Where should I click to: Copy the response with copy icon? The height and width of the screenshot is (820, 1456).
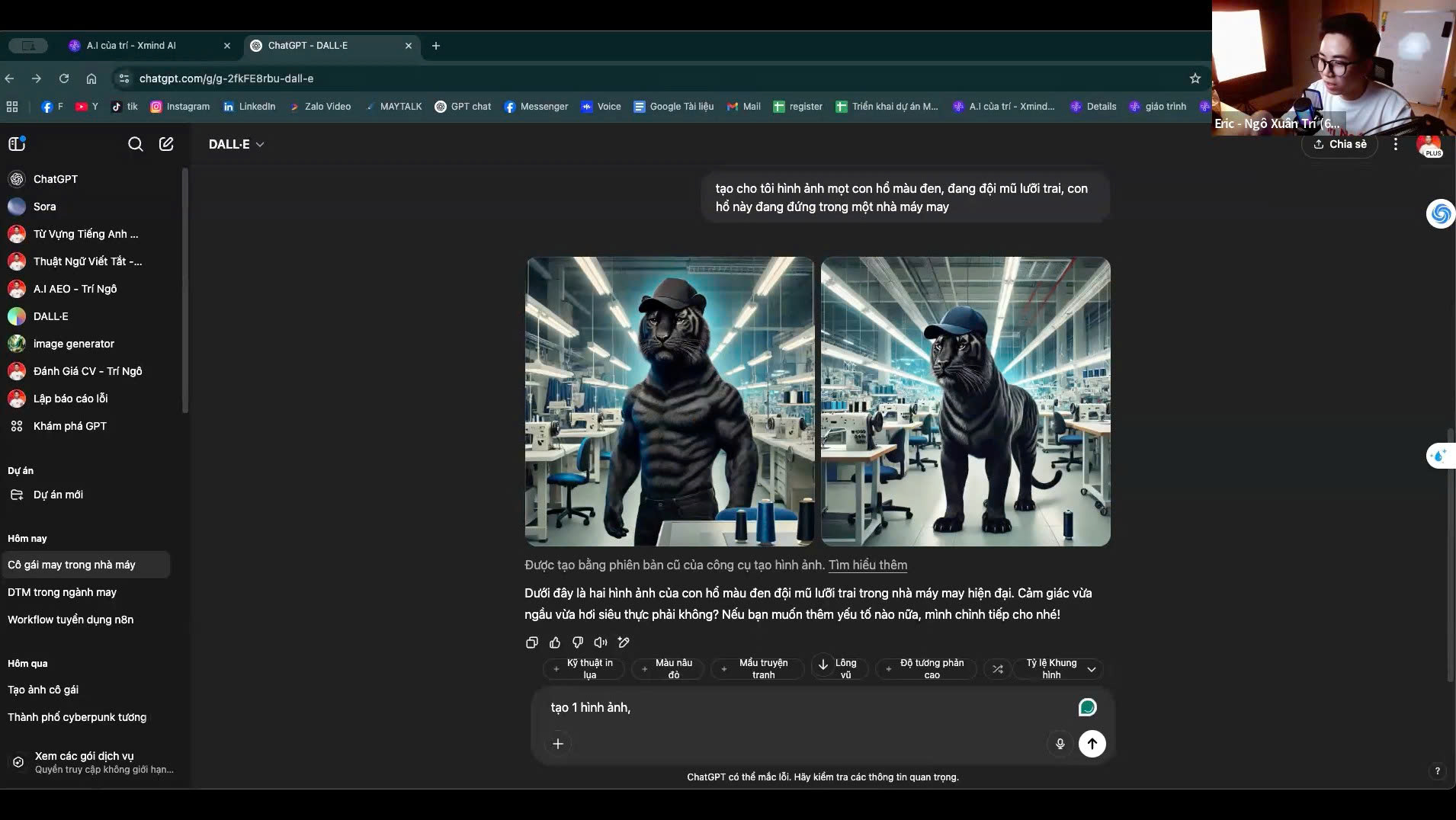point(532,642)
